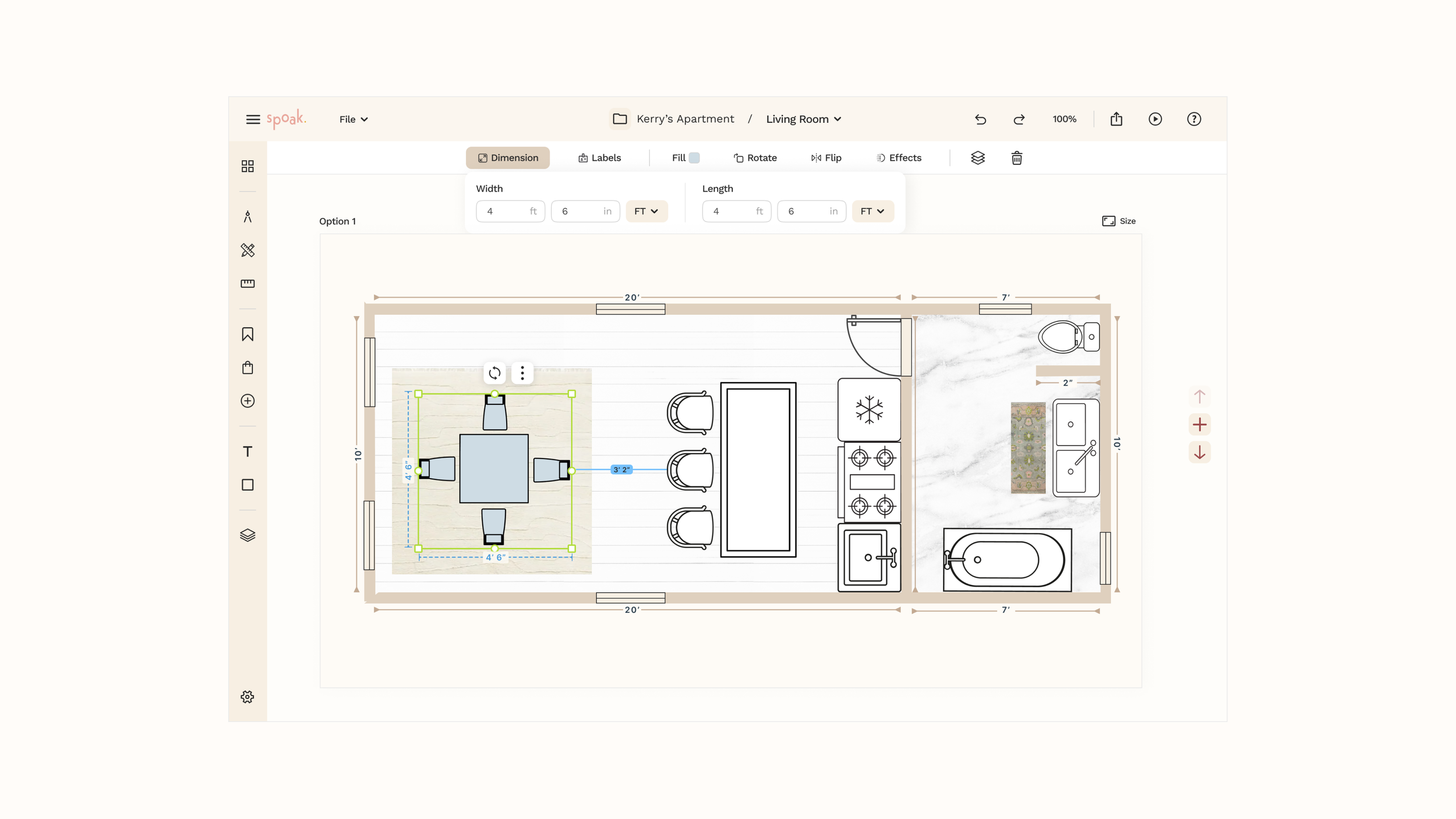The width and height of the screenshot is (1456, 819).
Task: Undo the last action
Action: [980, 119]
